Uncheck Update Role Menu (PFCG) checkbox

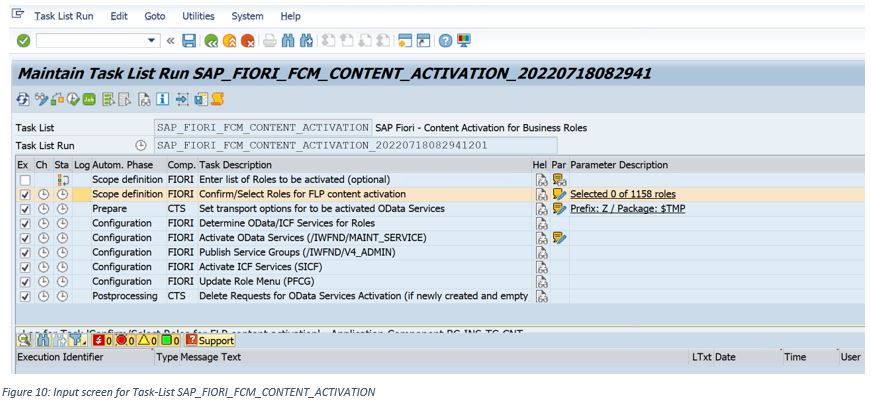pos(24,282)
